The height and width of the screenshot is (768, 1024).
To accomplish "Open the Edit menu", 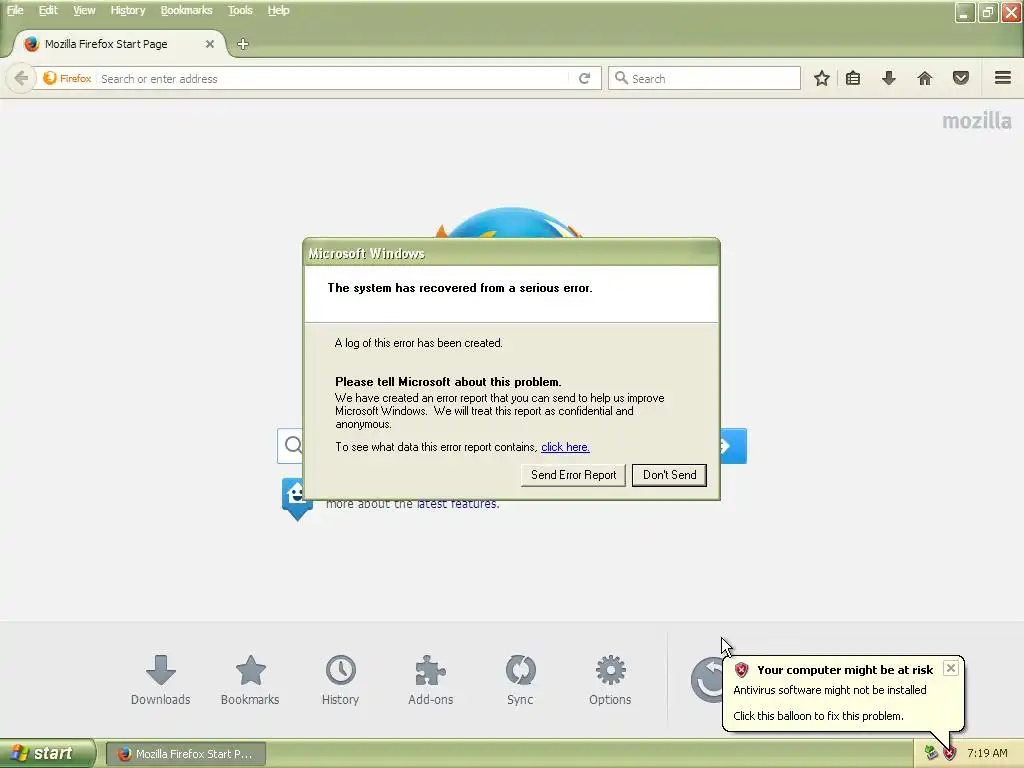I will [x=48, y=10].
